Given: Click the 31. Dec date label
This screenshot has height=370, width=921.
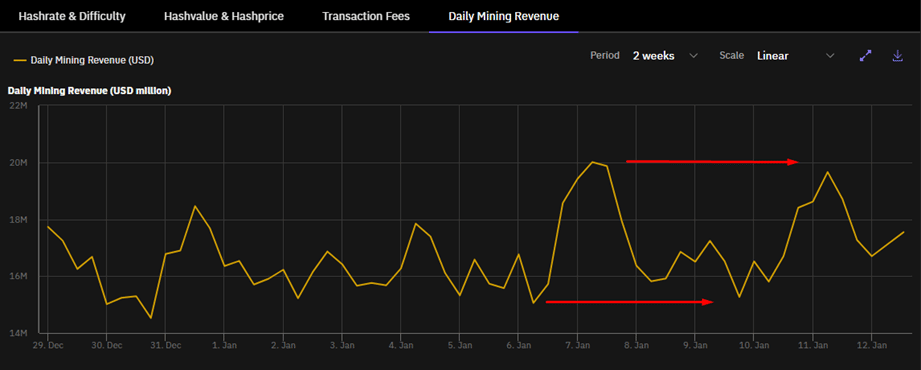Looking at the screenshot, I should (x=165, y=345).
